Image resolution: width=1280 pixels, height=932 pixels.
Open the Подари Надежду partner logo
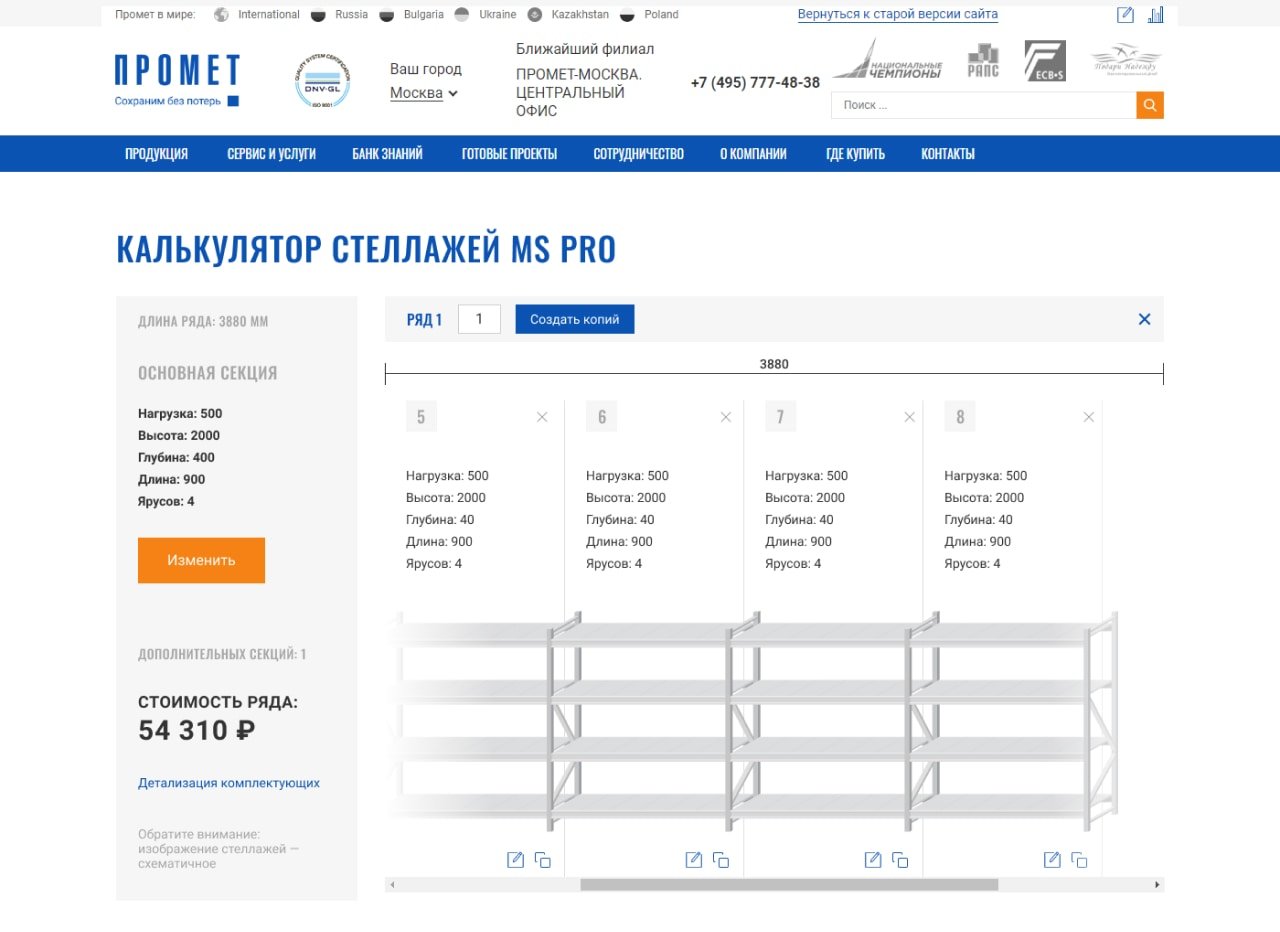click(x=1126, y=60)
